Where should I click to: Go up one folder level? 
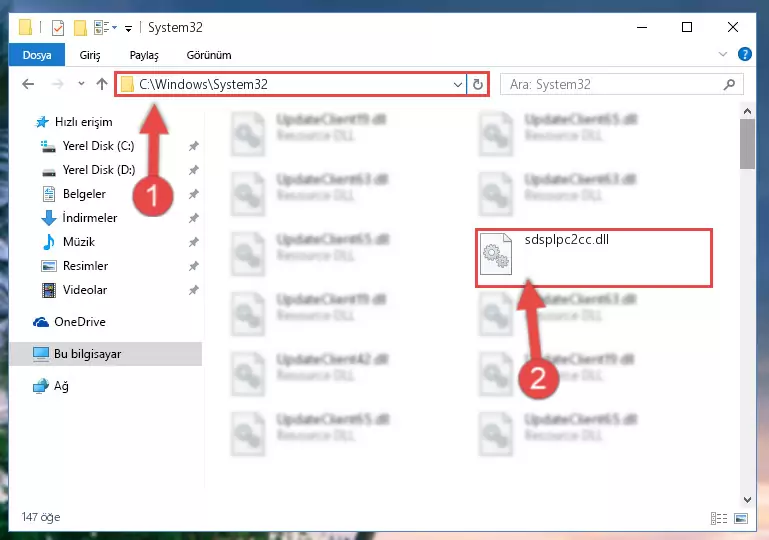(x=102, y=84)
